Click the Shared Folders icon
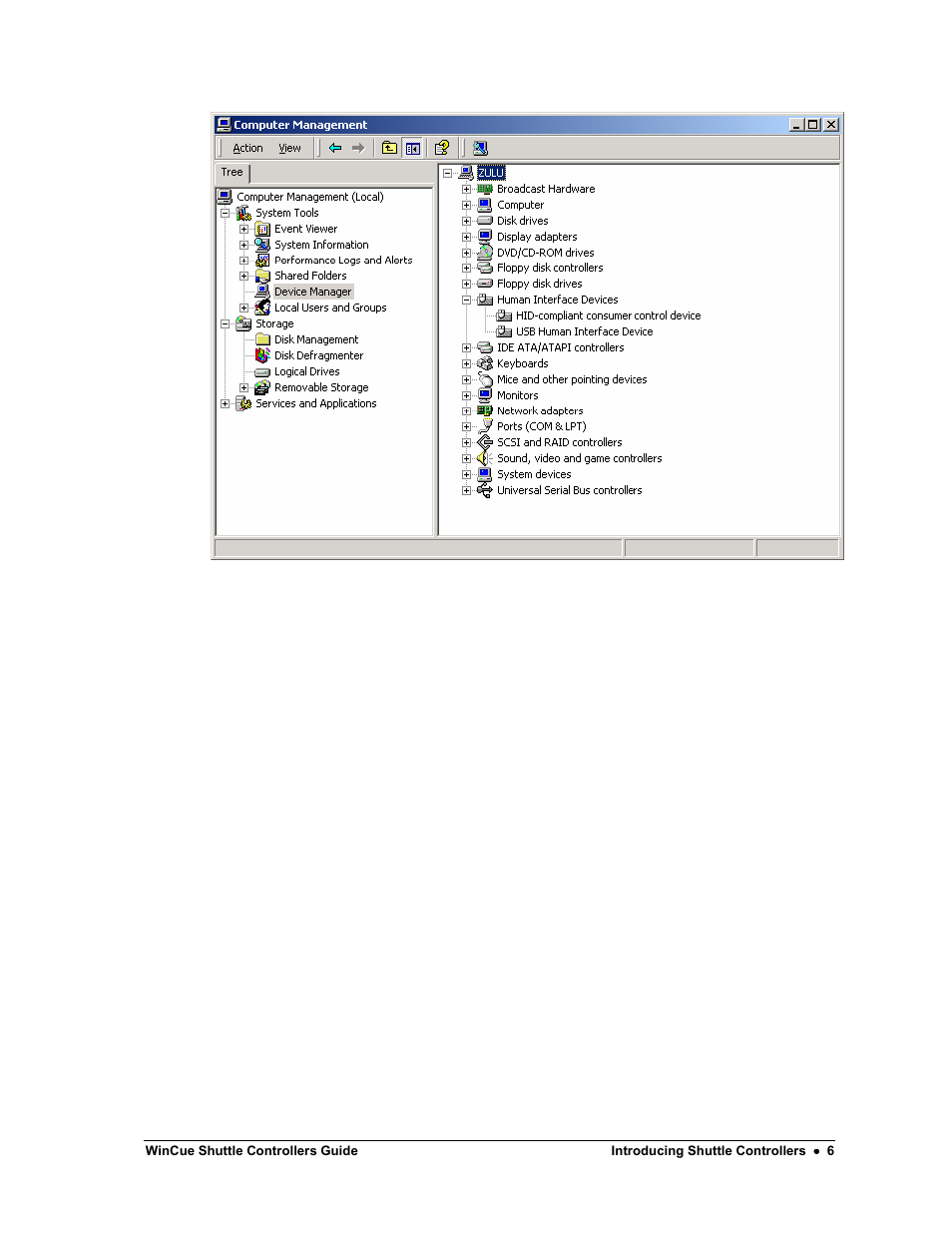Viewport: 952px width, 1233px height. [x=262, y=276]
